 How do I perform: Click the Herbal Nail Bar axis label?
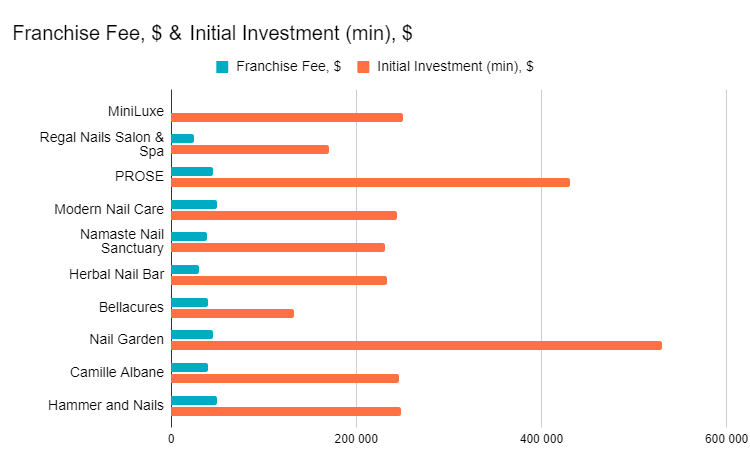tap(117, 274)
